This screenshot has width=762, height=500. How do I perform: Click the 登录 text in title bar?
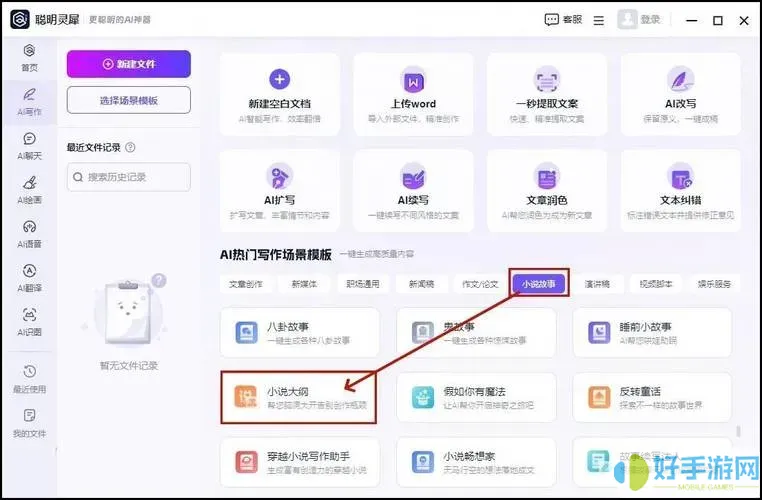pos(650,20)
